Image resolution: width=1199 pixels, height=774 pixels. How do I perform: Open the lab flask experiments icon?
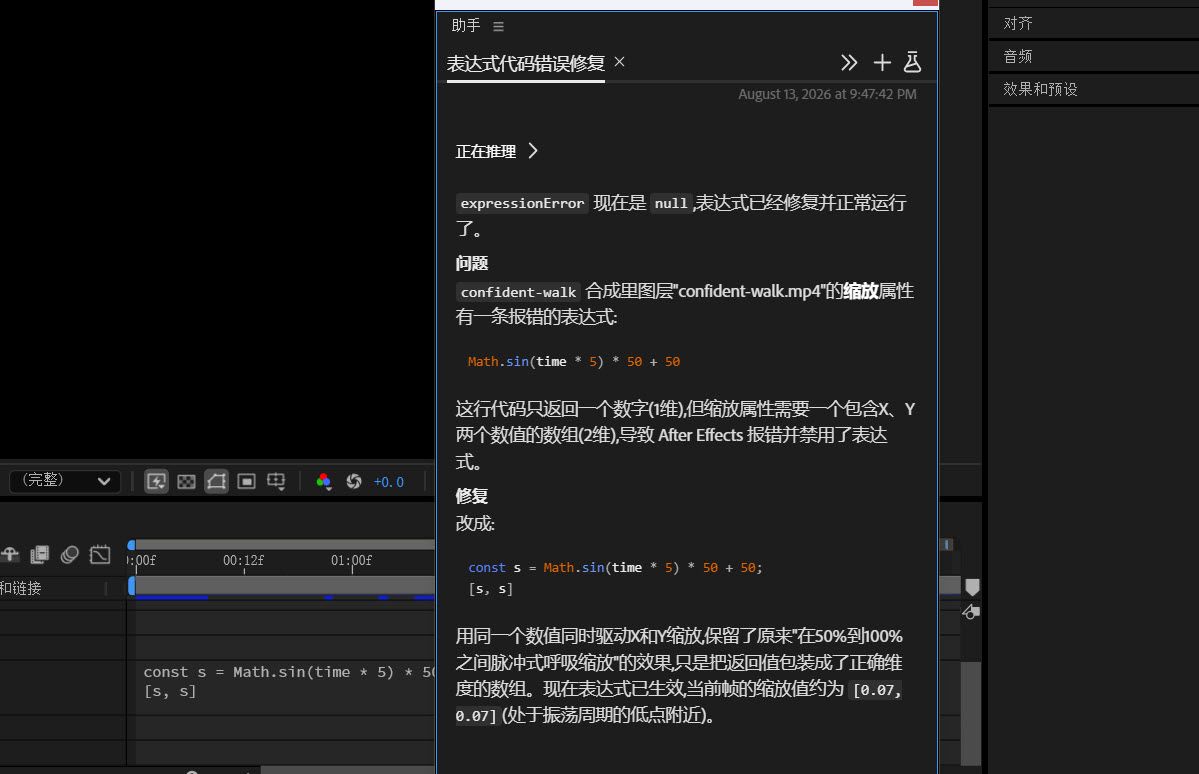click(912, 62)
